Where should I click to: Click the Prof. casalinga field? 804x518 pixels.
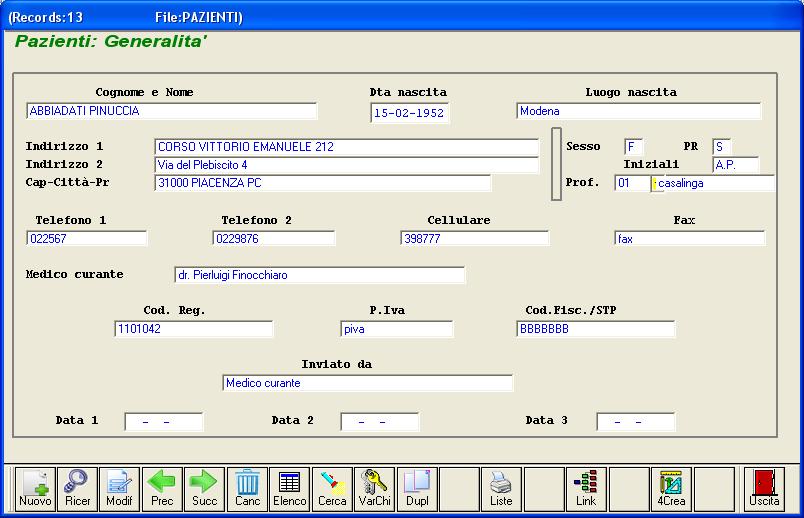713,183
